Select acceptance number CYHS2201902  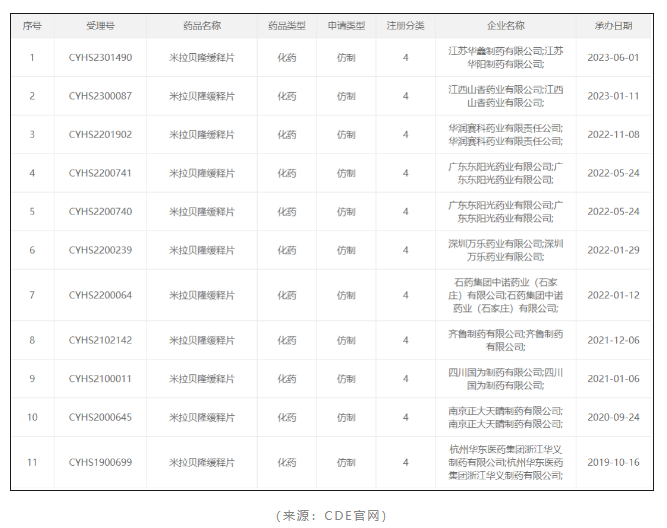click(100, 134)
